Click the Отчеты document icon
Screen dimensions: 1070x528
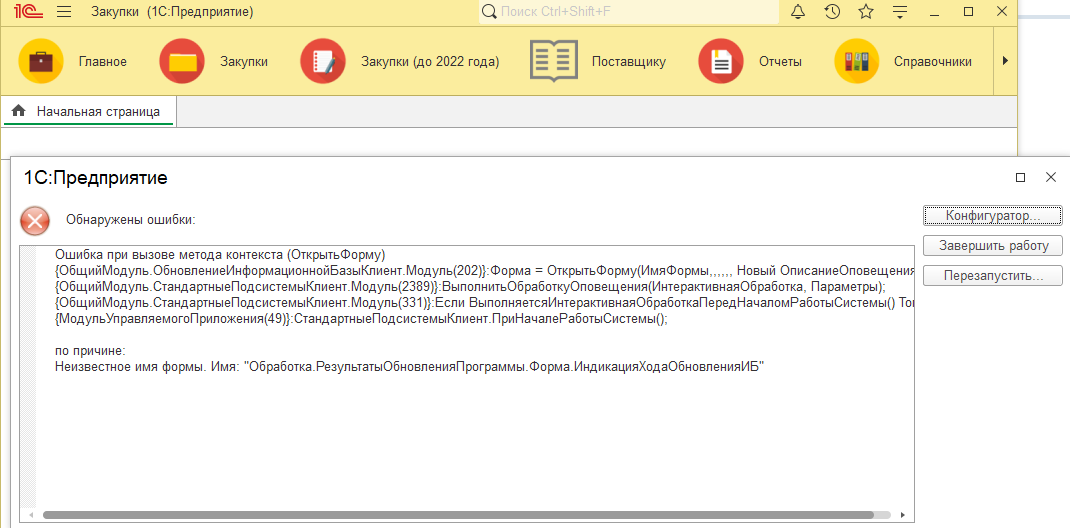721,61
